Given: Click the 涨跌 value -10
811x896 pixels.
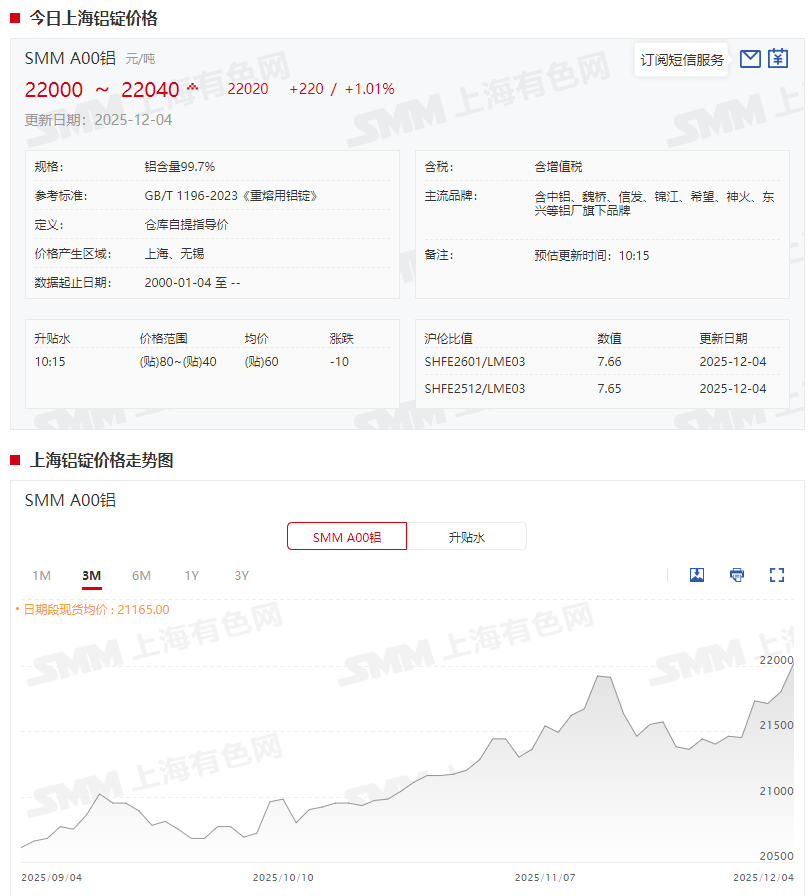Looking at the screenshot, I should [x=339, y=362].
